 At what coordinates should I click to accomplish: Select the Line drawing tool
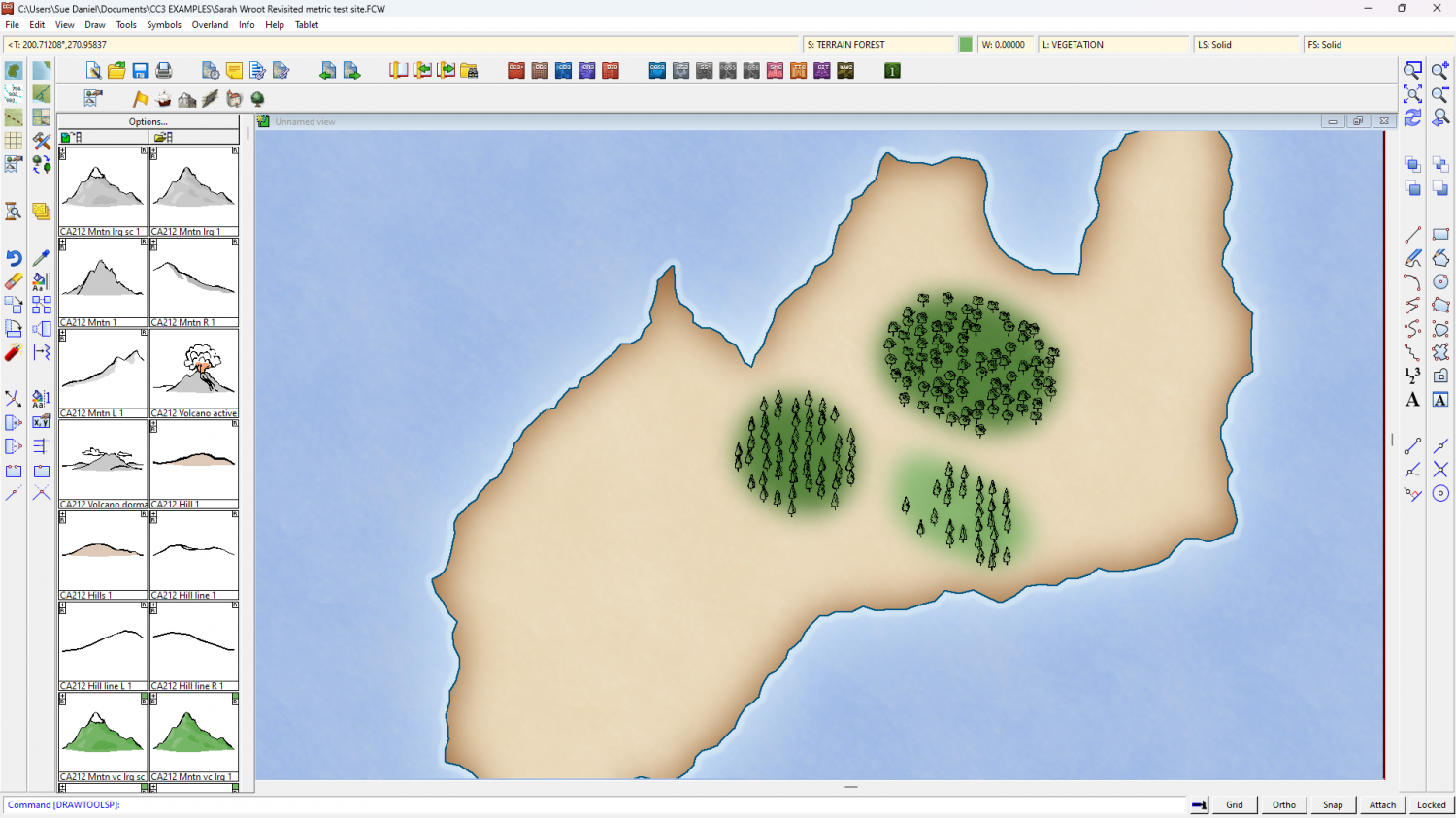pyautogui.click(x=1412, y=235)
